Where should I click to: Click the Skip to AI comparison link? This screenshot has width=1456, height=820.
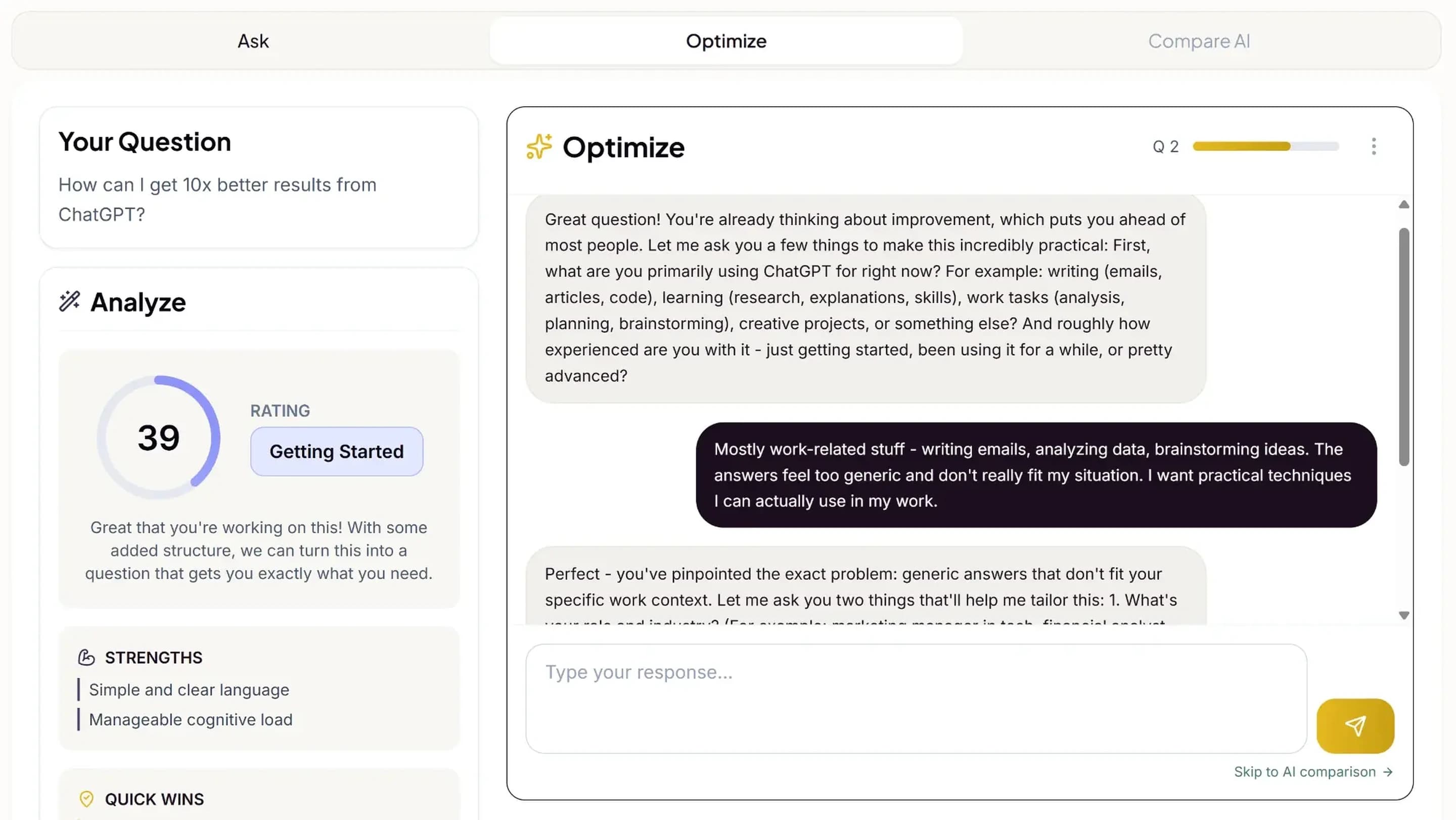(1312, 771)
